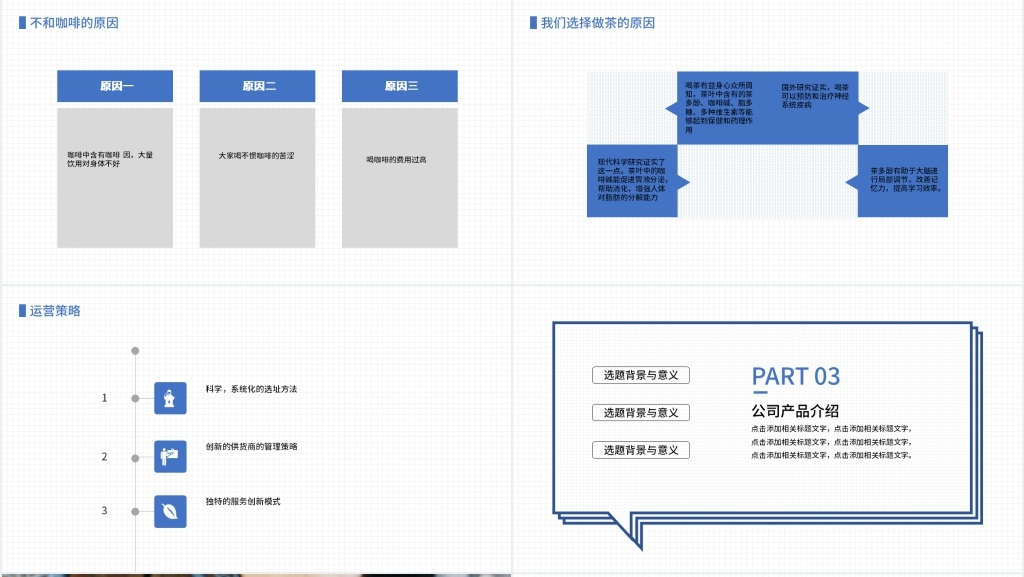The image size is (1024, 577).
Task: Click the podium speaker icon beside step 1
Action: click(x=170, y=398)
